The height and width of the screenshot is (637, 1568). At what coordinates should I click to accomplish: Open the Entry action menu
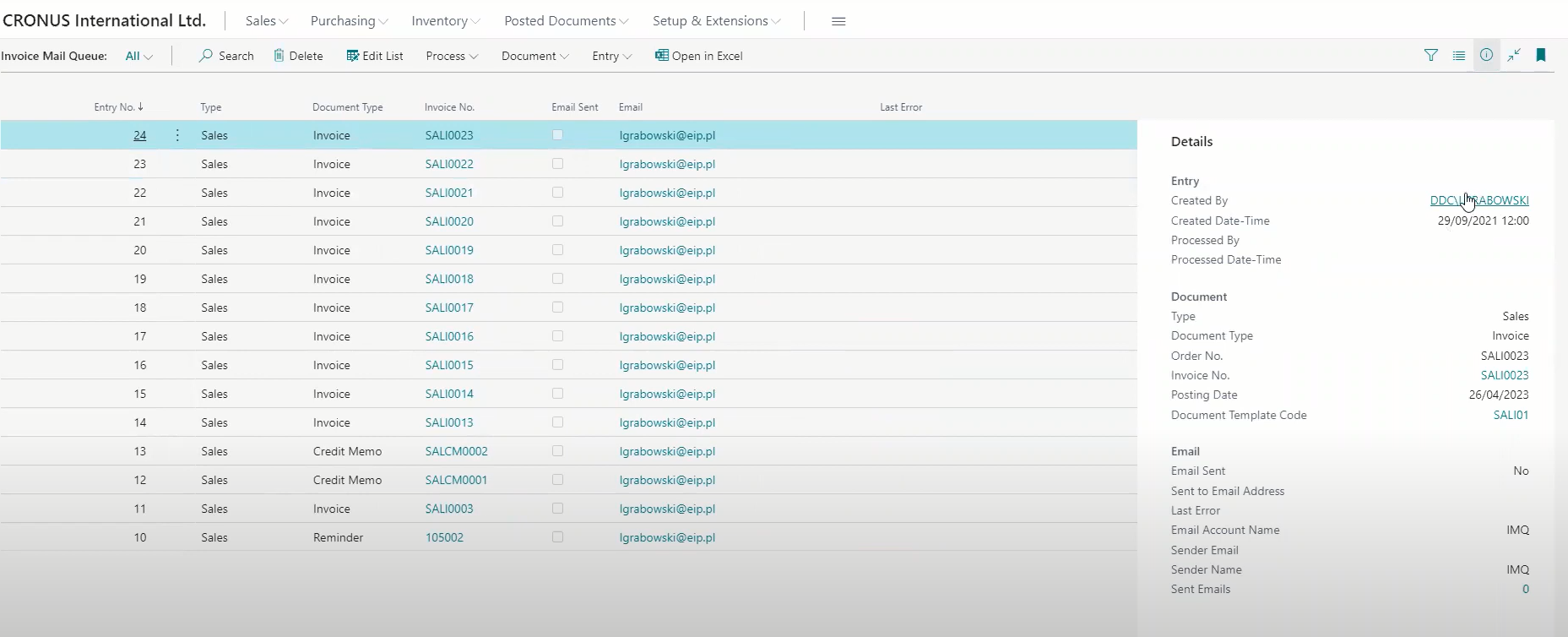pyautogui.click(x=612, y=56)
